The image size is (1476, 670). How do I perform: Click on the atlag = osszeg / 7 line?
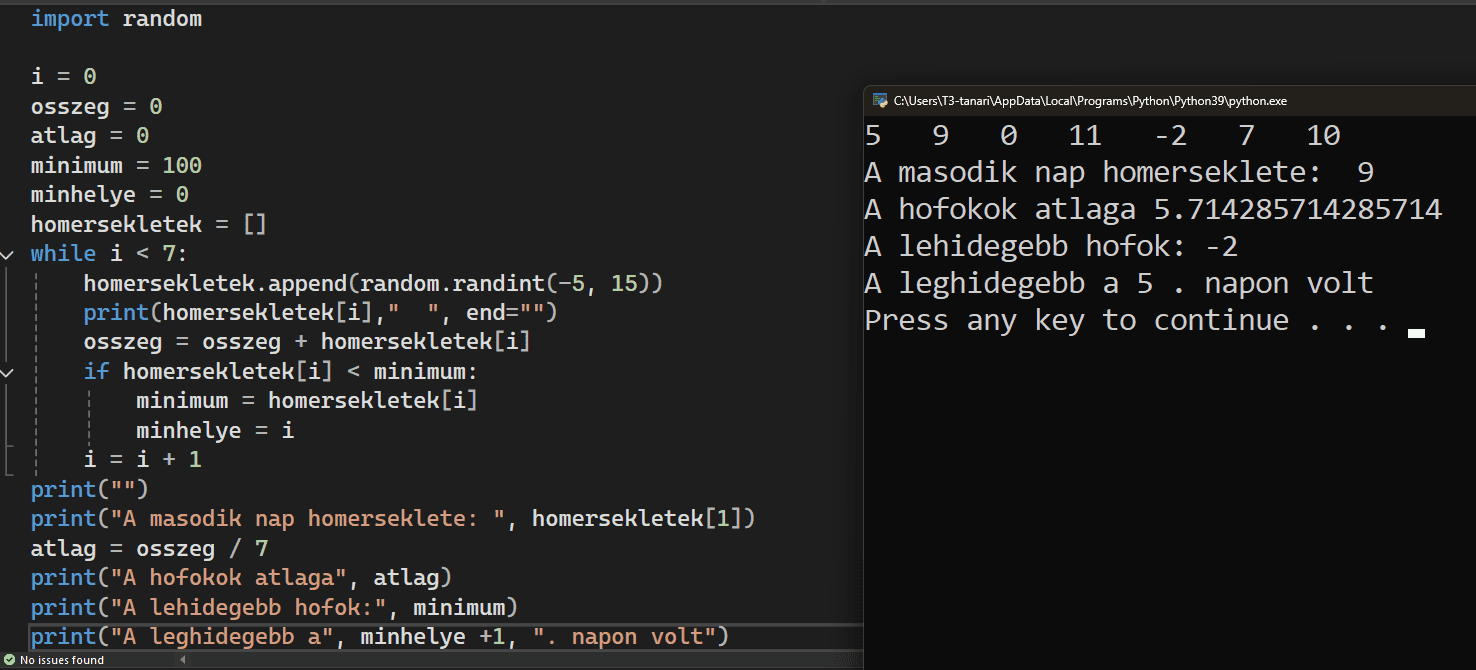tap(149, 549)
